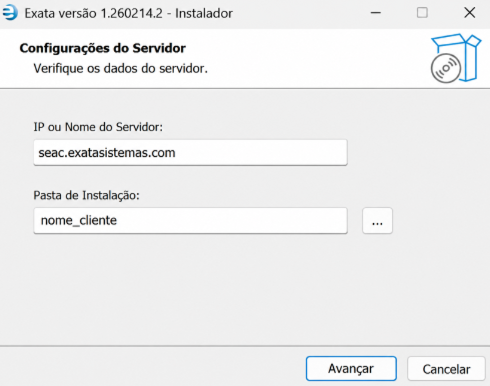
Task: Click the Avançar button
Action: click(351, 369)
